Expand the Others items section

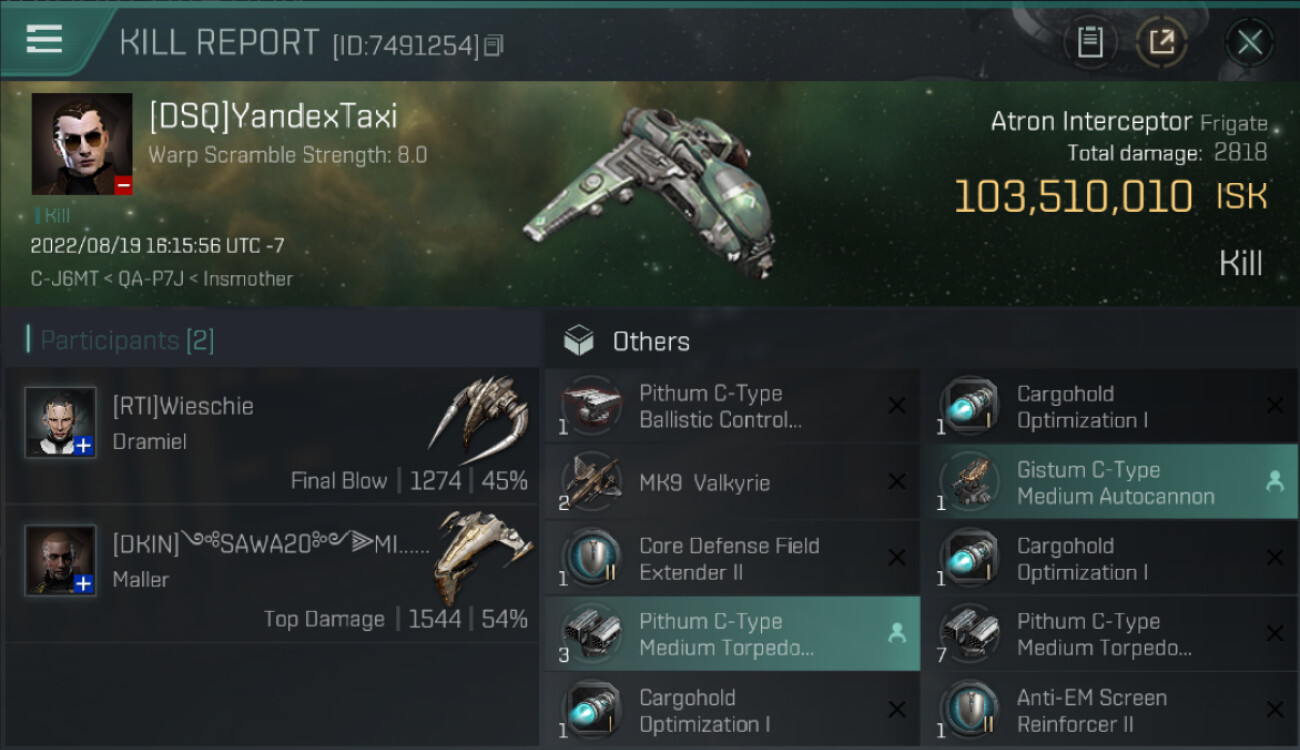tap(626, 341)
